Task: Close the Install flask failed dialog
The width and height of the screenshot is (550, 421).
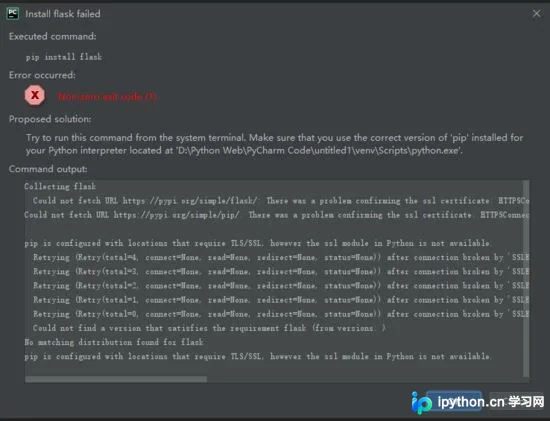Action: (536, 14)
